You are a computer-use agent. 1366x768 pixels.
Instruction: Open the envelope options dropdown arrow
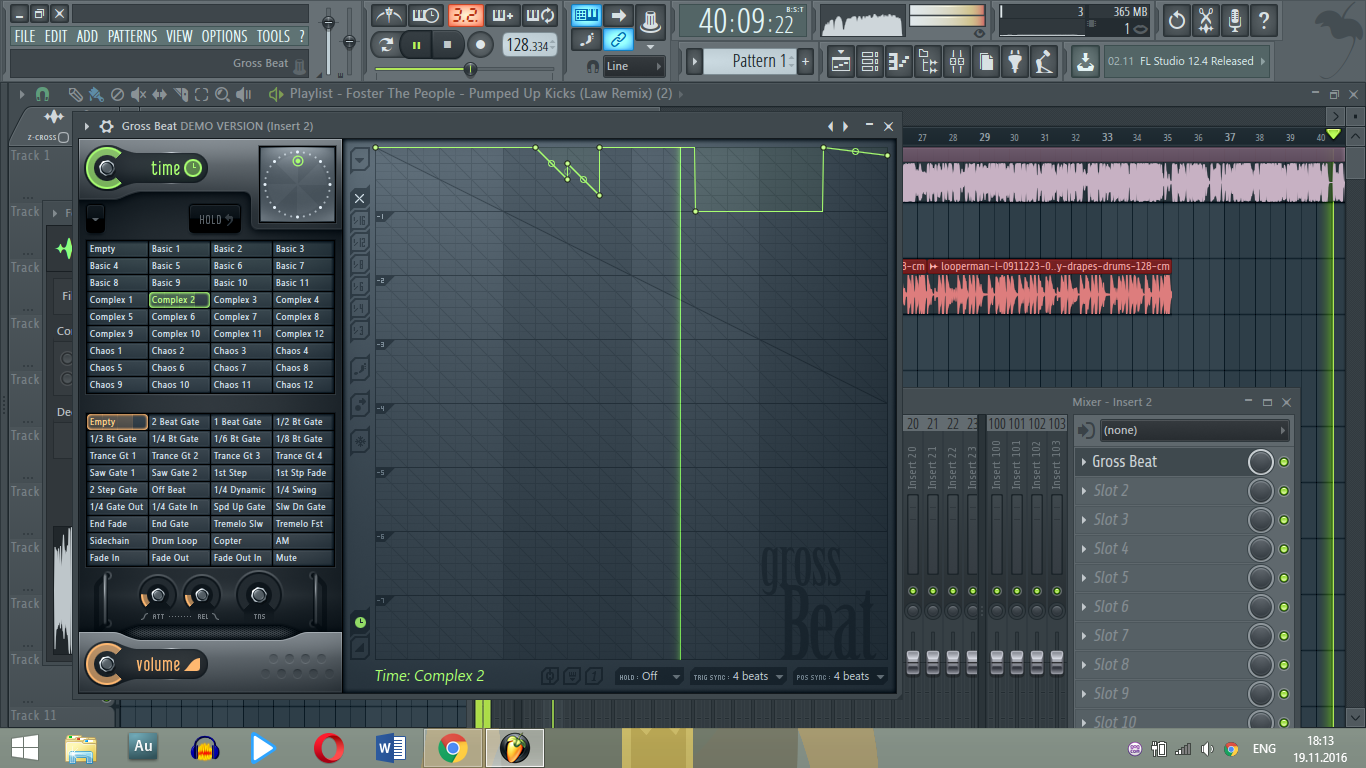(x=360, y=158)
